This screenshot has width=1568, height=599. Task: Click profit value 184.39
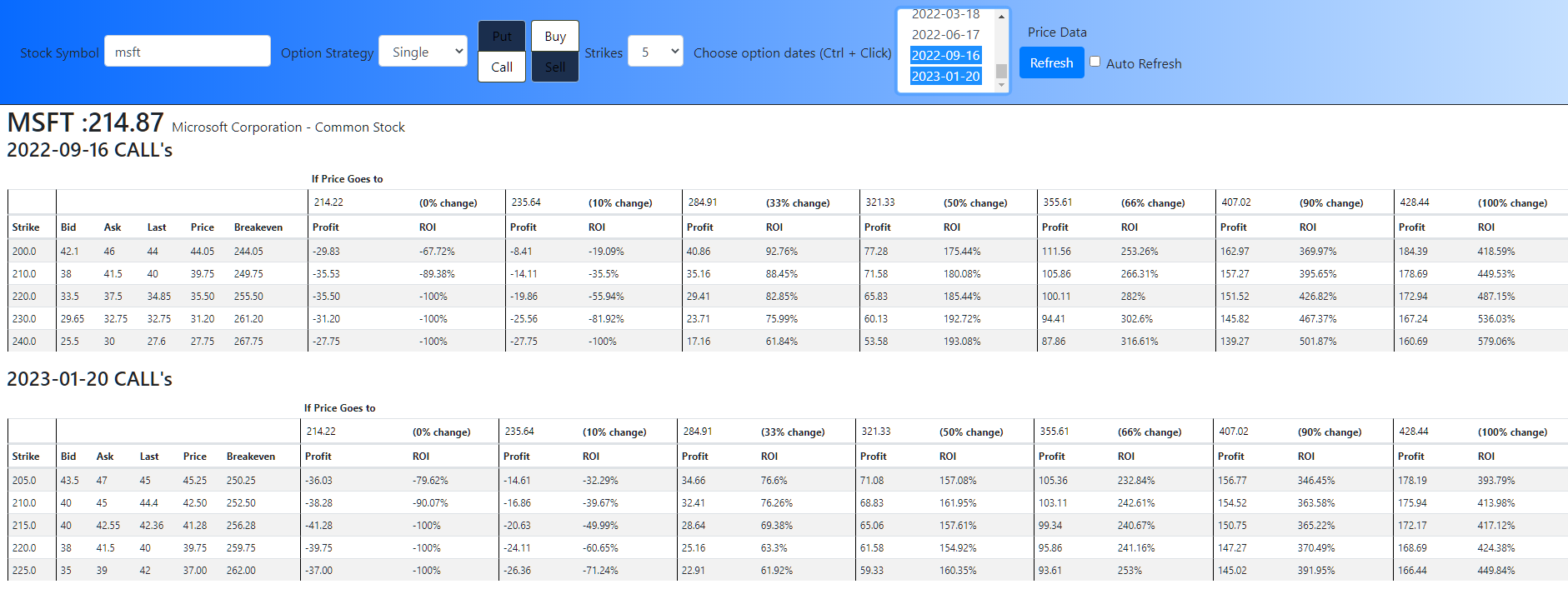(1413, 251)
